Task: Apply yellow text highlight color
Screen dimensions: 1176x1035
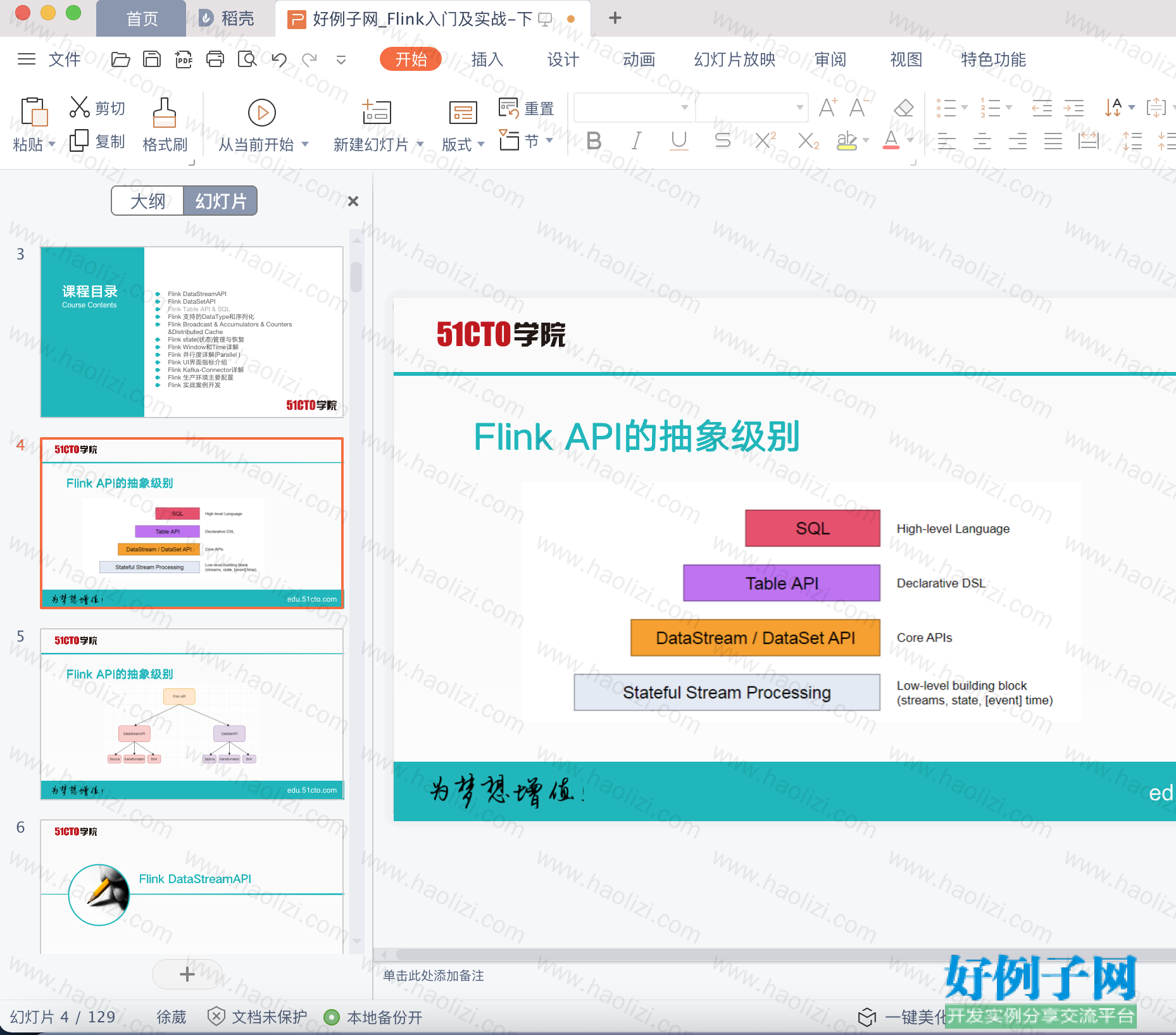Action: coord(846,140)
